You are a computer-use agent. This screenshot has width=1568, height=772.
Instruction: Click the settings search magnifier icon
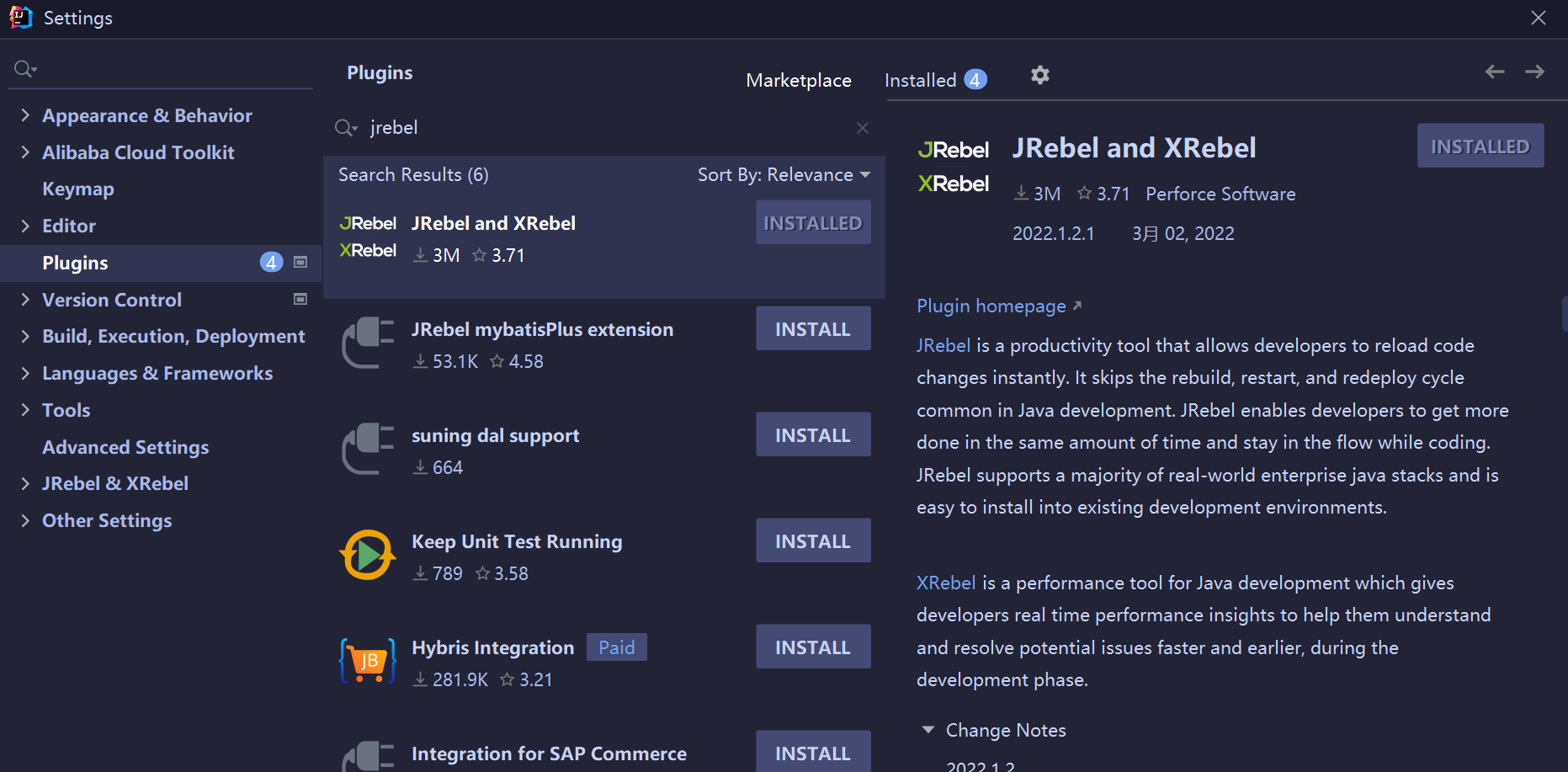click(x=25, y=69)
